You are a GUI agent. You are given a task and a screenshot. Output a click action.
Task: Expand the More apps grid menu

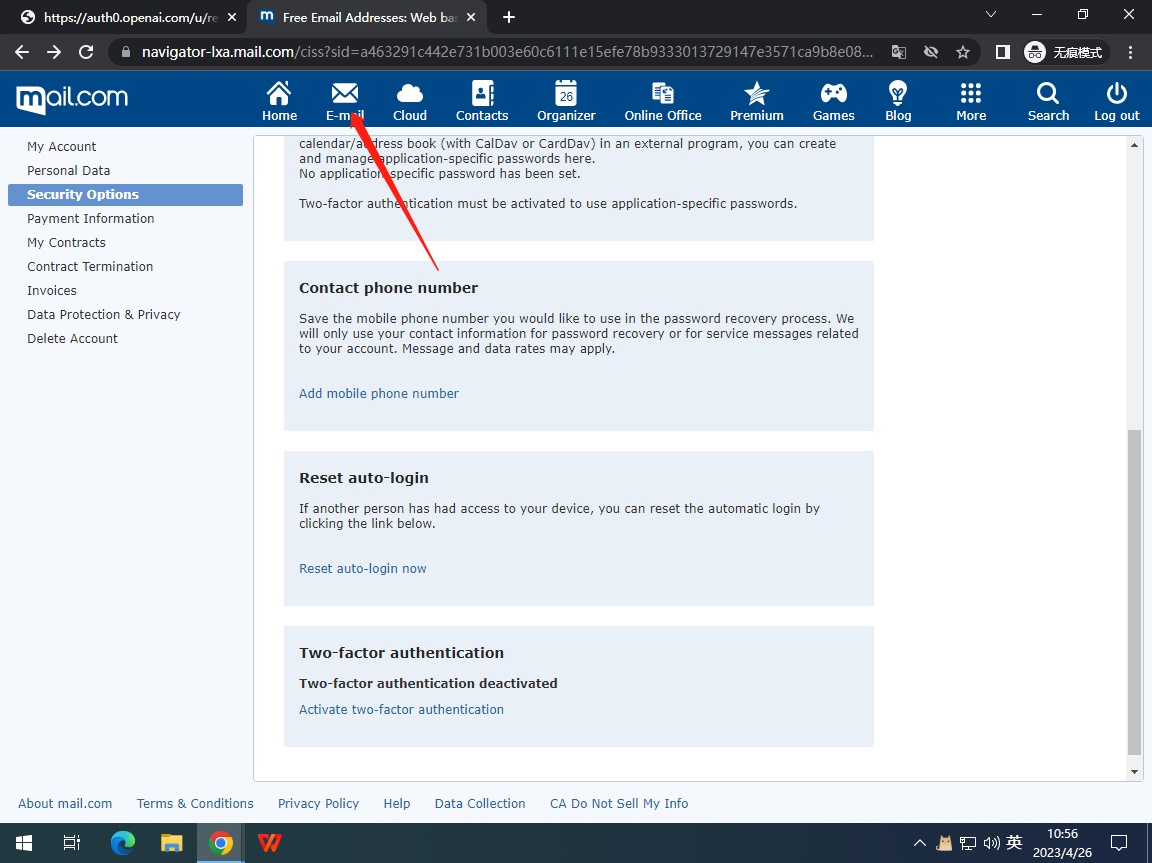click(x=970, y=94)
